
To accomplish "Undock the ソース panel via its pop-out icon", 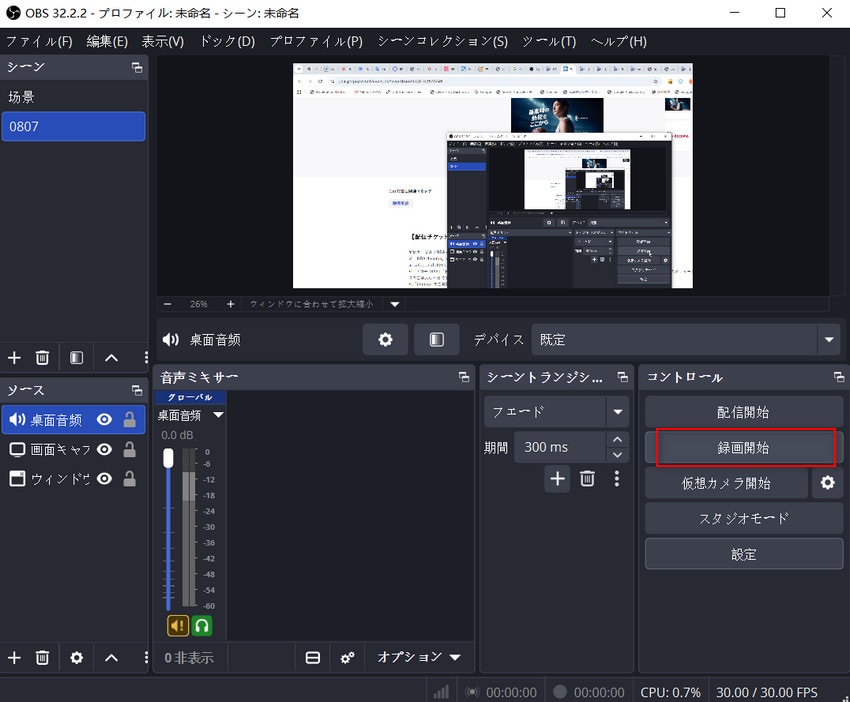I will point(137,390).
